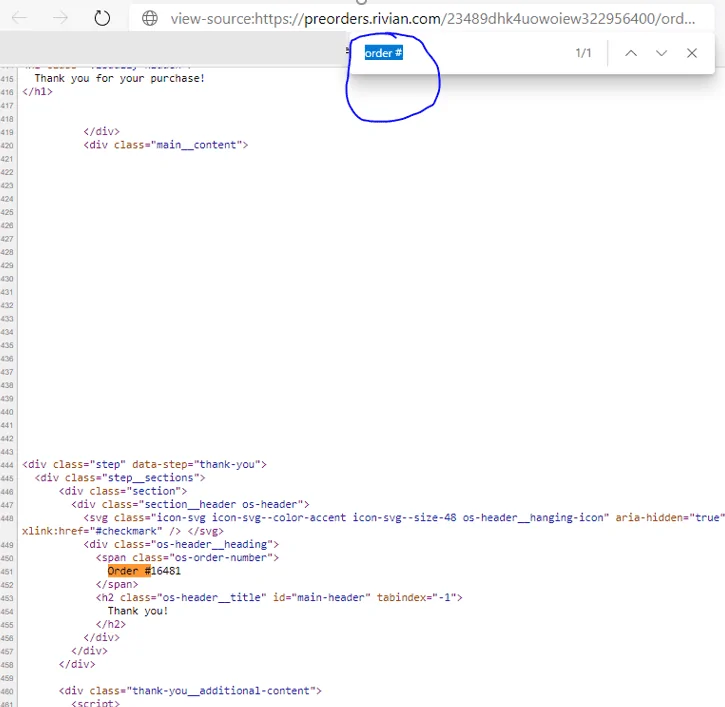
Task: Reload the page with the refresh icon
Action: coord(102,18)
